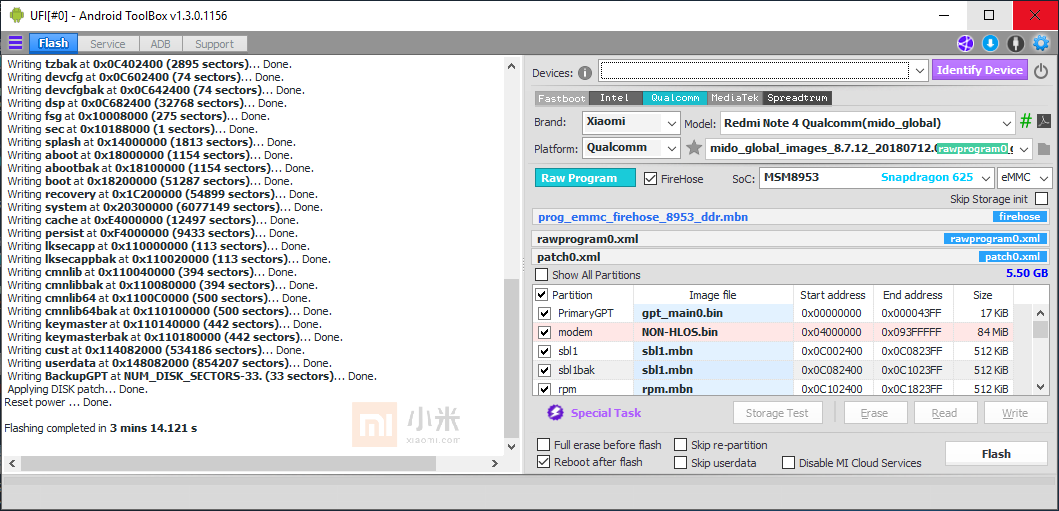This screenshot has height=511, width=1059.
Task: Select the Spreadtrum platform tab
Action: click(x=798, y=98)
